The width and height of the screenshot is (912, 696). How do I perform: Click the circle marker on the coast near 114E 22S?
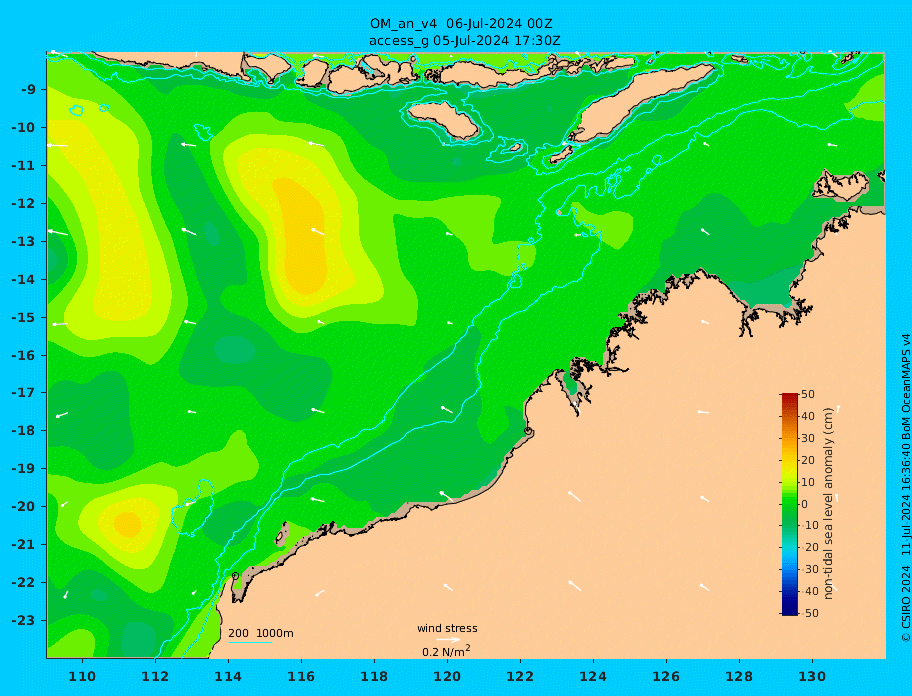pos(235,576)
